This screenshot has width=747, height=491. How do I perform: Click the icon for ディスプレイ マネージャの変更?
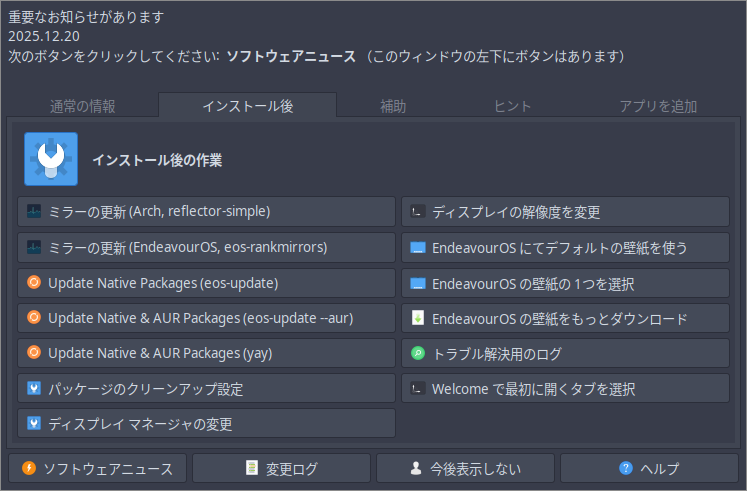click(x=34, y=423)
